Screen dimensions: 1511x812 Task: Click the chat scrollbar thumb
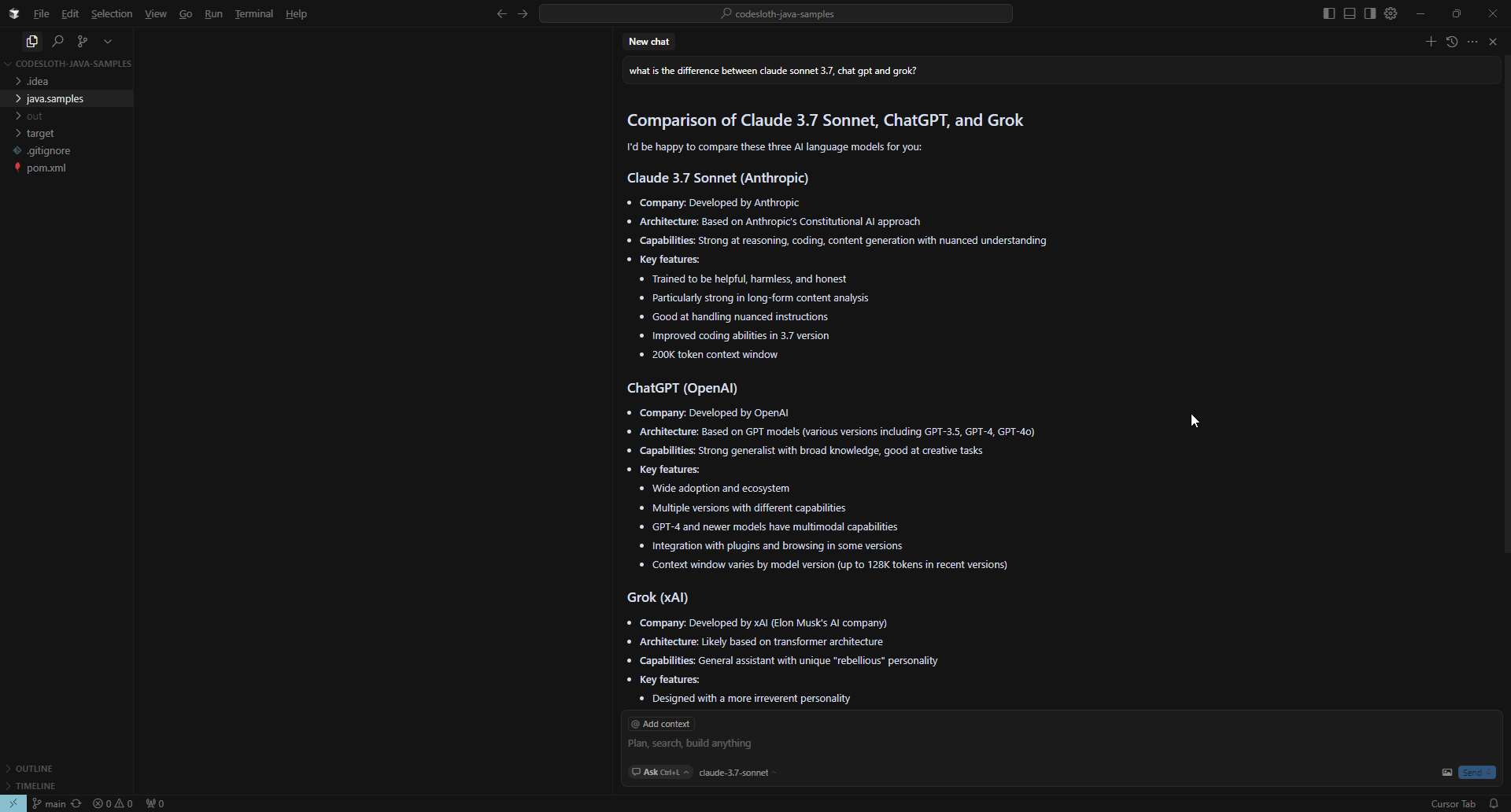coord(1506,305)
